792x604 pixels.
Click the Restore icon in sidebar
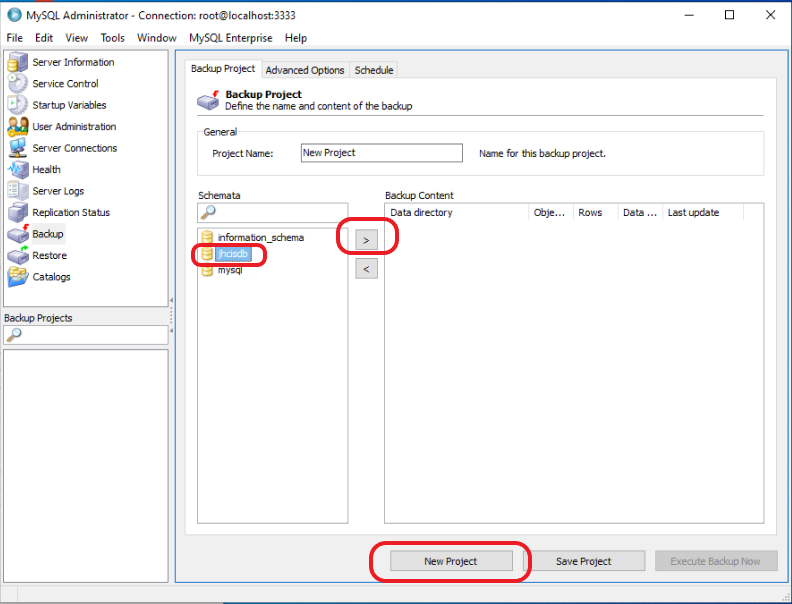(x=18, y=256)
